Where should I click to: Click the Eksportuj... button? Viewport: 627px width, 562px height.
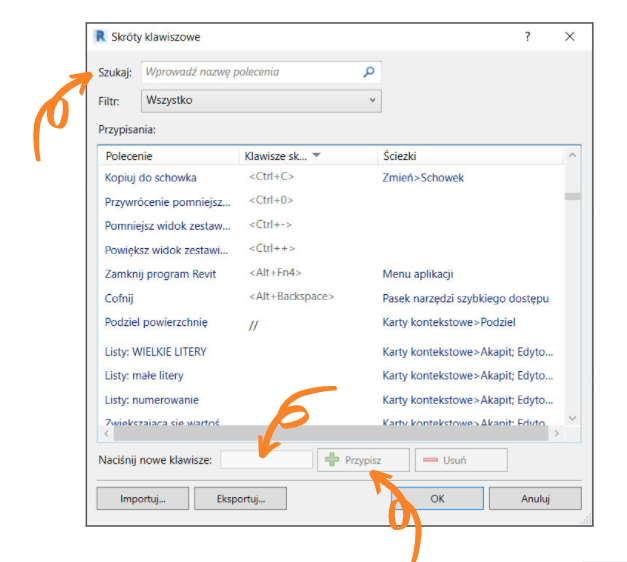(x=238, y=498)
